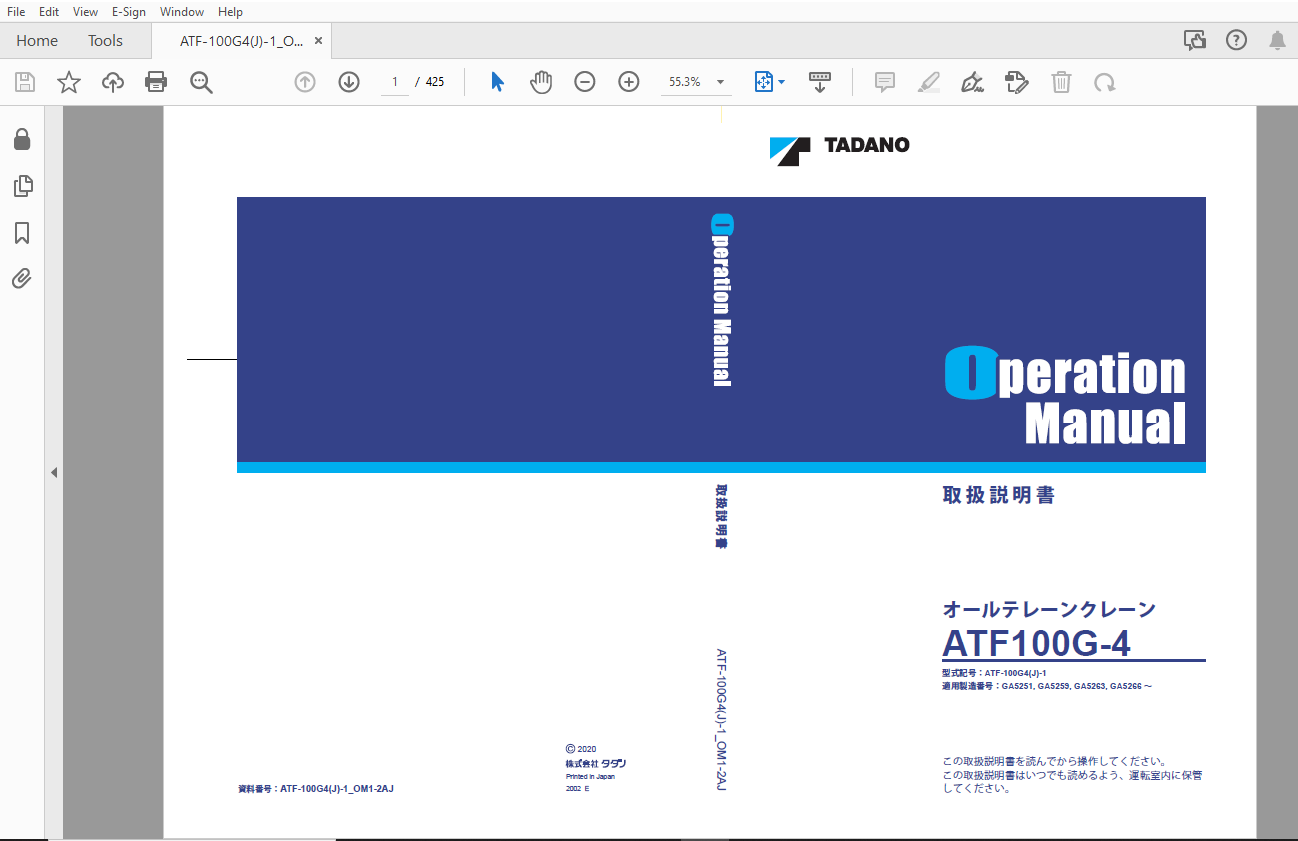The width and height of the screenshot is (1298, 841).
Task: Choose the Selection arrow tool
Action: tap(497, 82)
